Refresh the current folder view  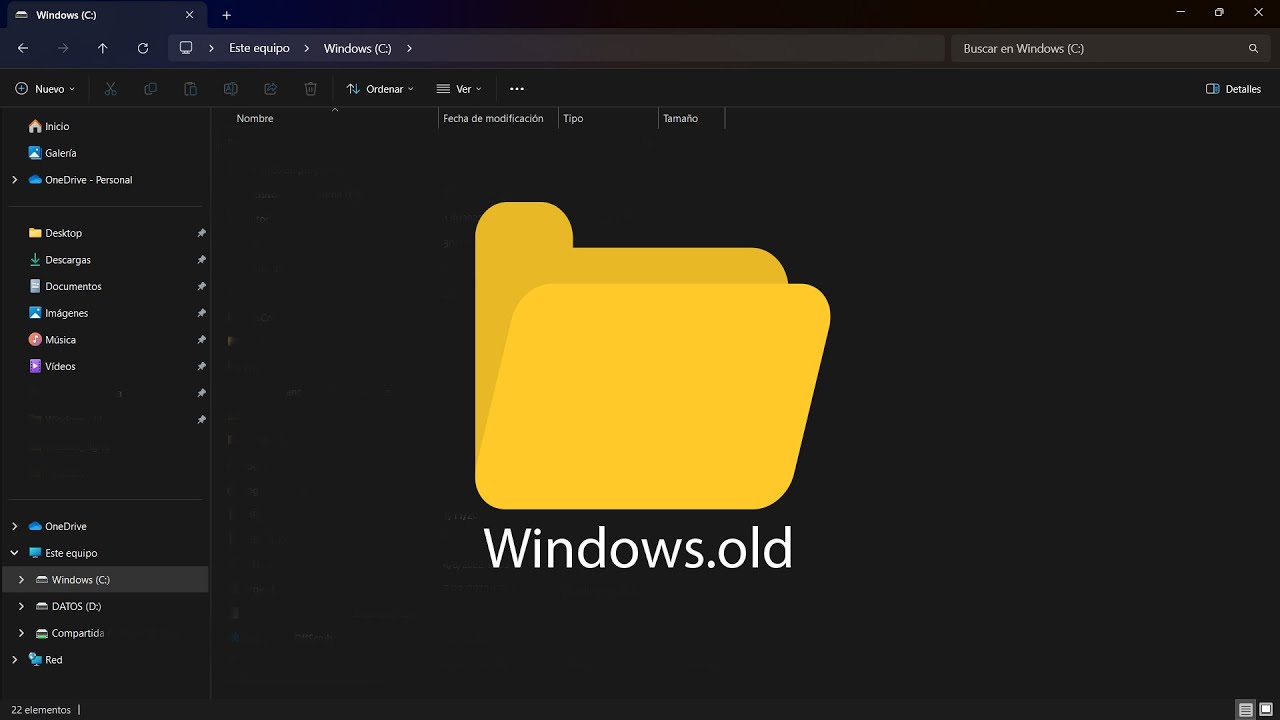tap(143, 48)
